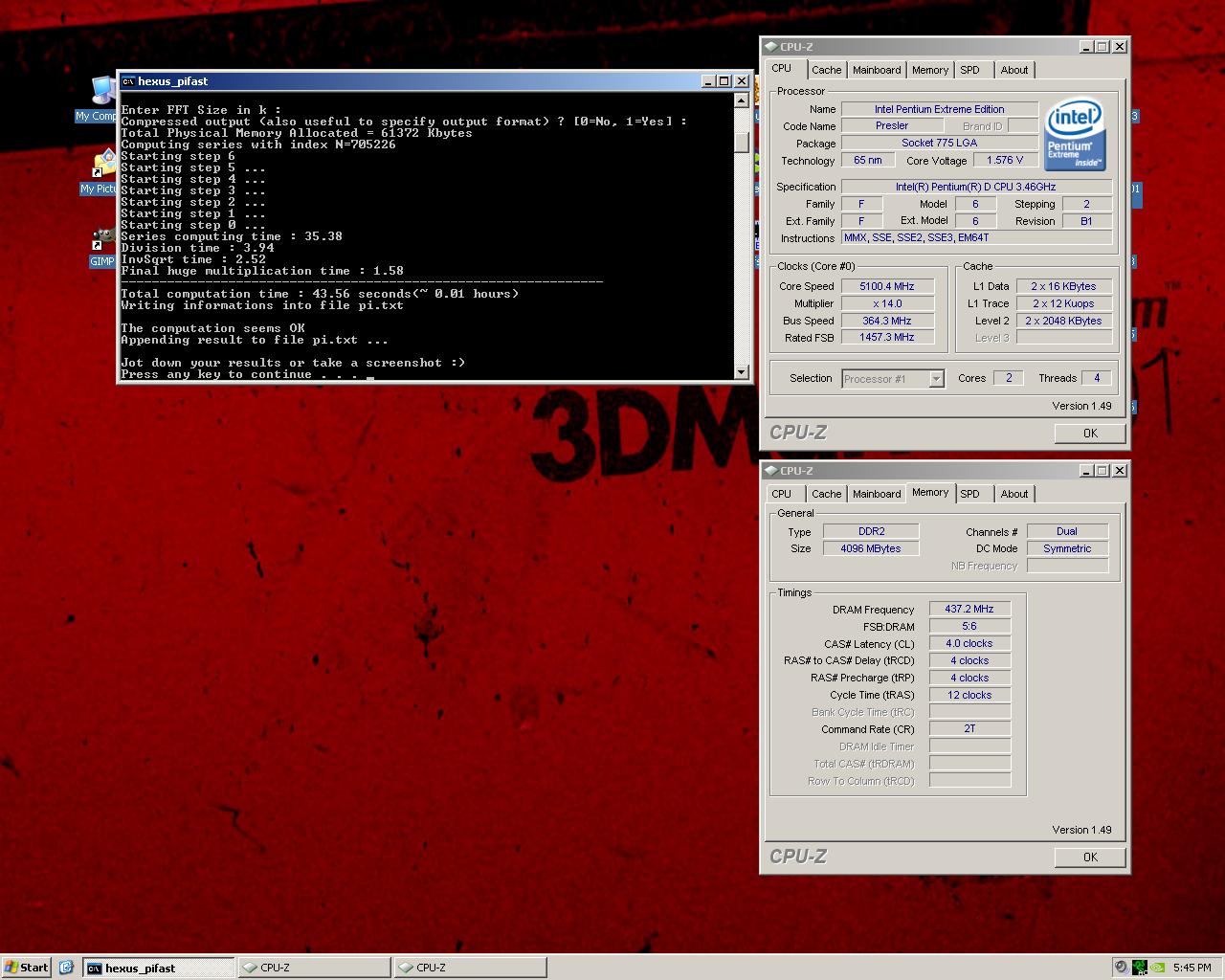Screen dimensions: 1225x980
Task: Click the lower CPU-Z window title icon
Action: click(x=771, y=470)
